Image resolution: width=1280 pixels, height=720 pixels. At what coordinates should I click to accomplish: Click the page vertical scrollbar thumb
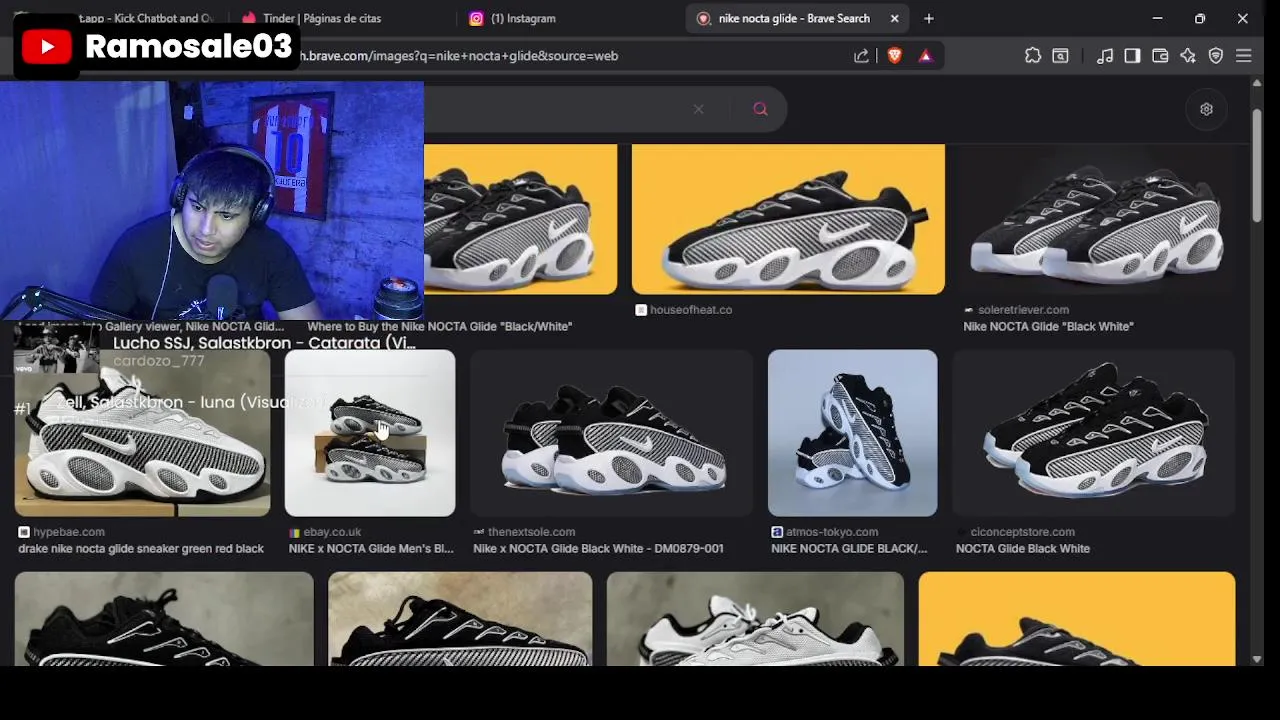[x=1257, y=165]
